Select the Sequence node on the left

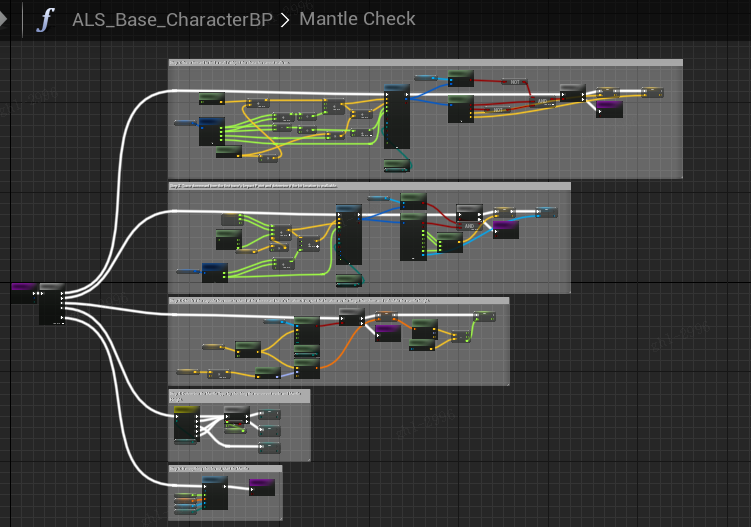point(52,304)
